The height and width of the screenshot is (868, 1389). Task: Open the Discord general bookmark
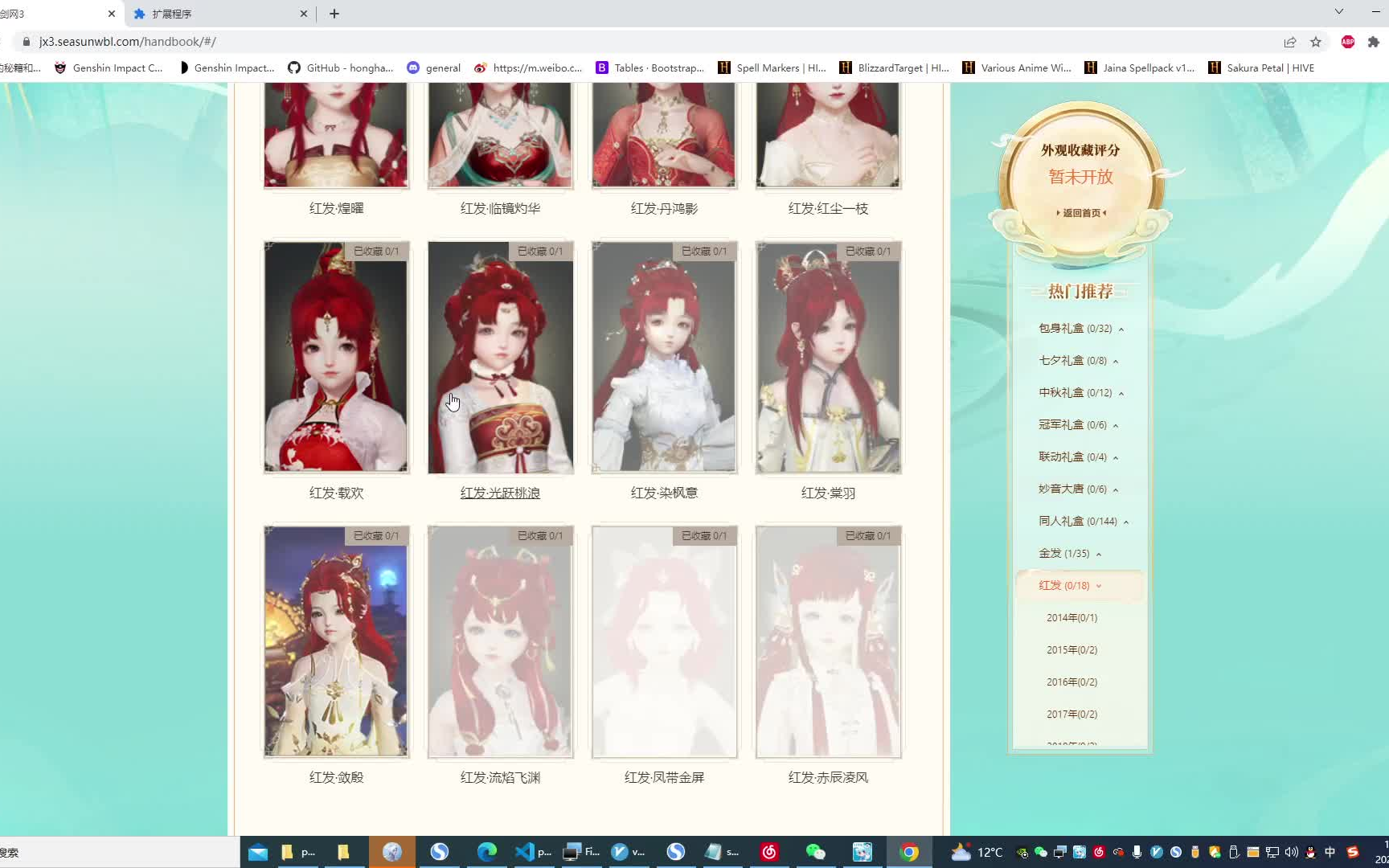(x=434, y=68)
